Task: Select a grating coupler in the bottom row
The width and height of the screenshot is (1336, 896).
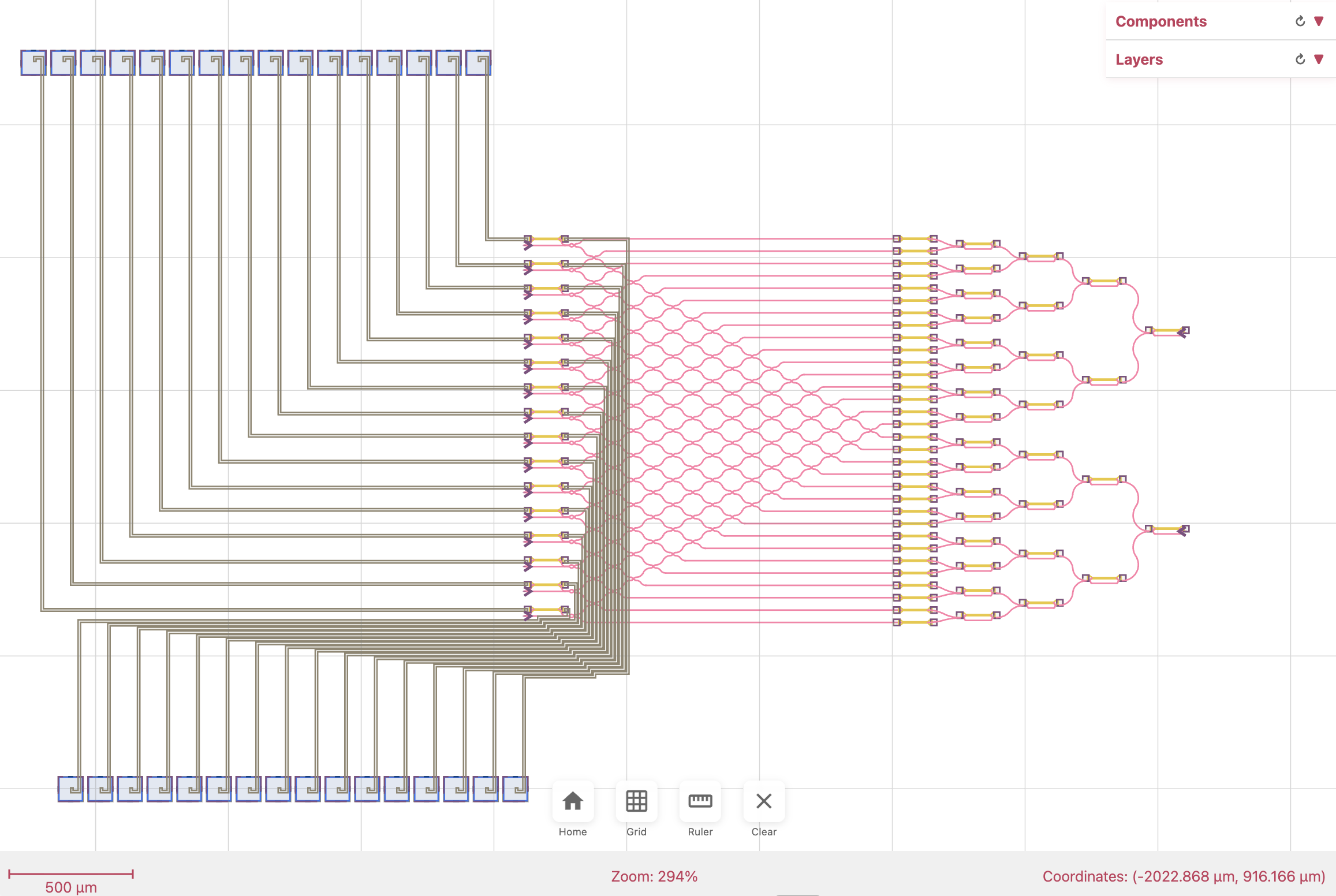Action: 70,789
